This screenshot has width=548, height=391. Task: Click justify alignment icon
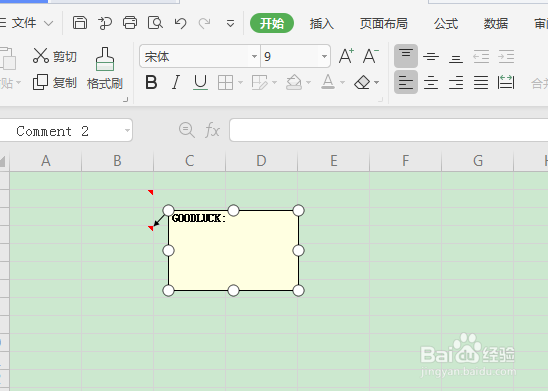481,82
